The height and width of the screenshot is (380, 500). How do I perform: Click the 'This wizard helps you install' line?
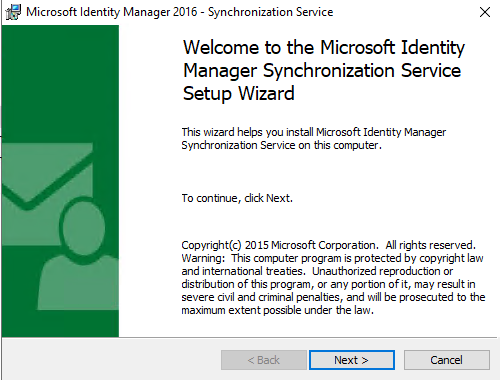point(314,132)
